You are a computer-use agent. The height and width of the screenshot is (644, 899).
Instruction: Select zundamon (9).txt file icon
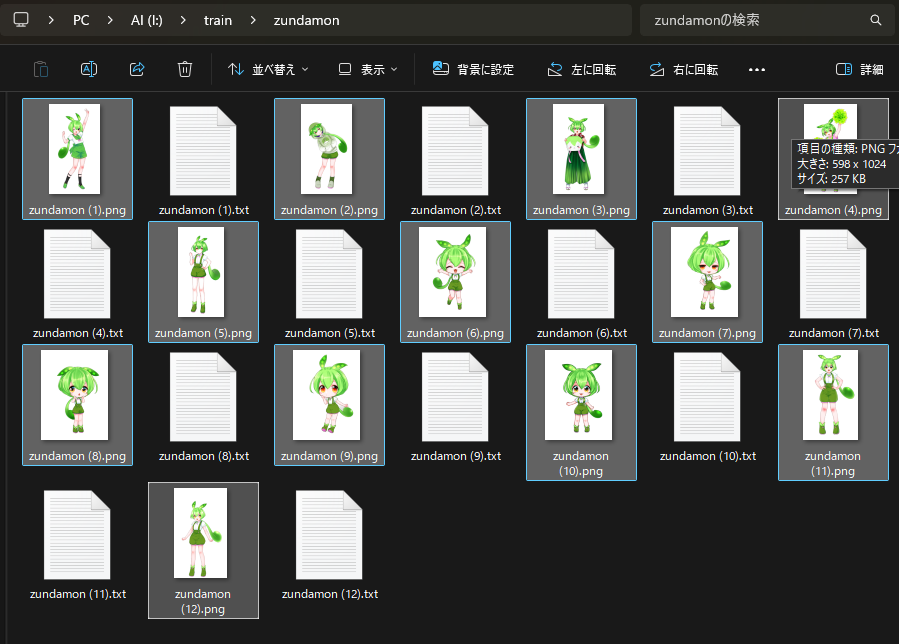[x=455, y=397]
